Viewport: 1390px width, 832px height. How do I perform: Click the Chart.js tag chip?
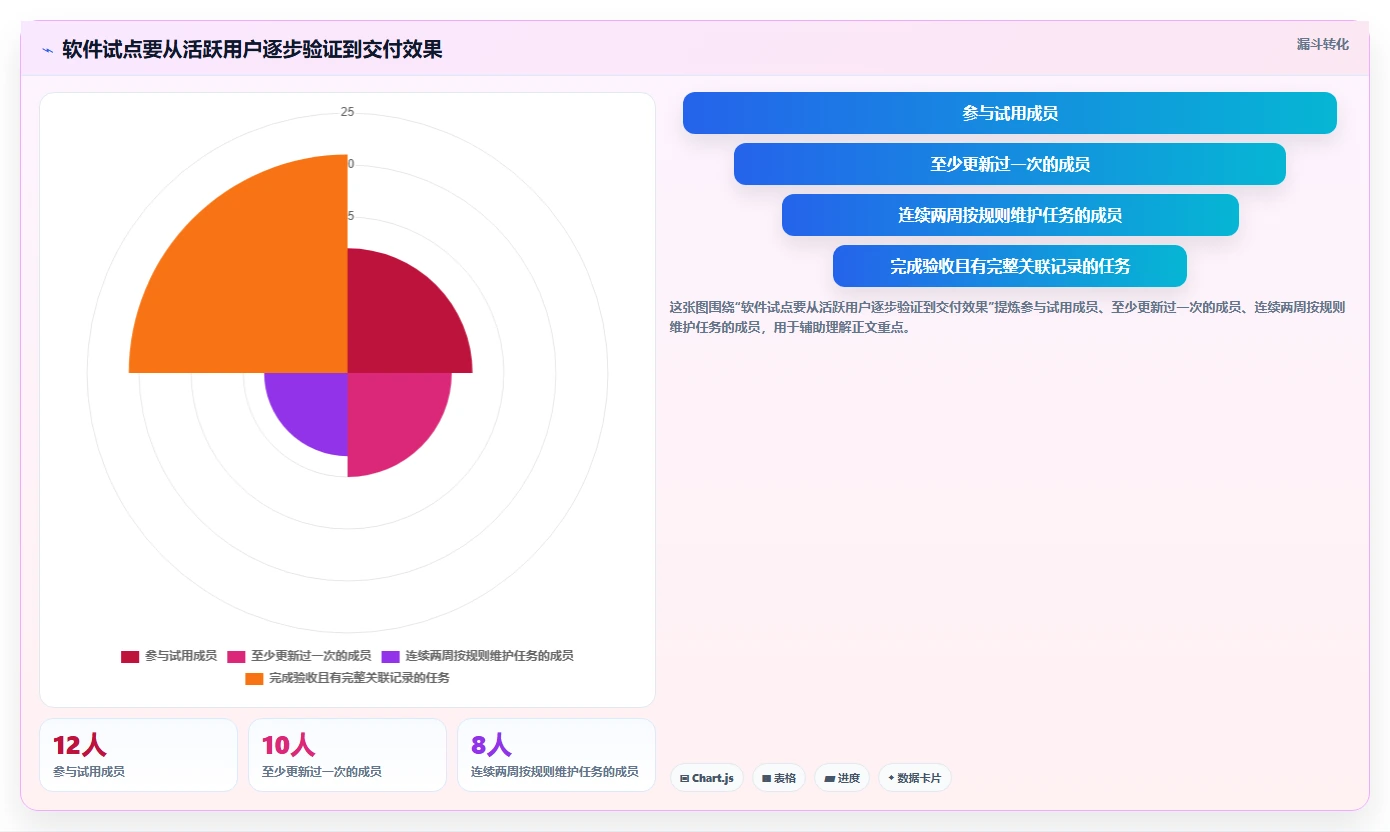tap(706, 778)
